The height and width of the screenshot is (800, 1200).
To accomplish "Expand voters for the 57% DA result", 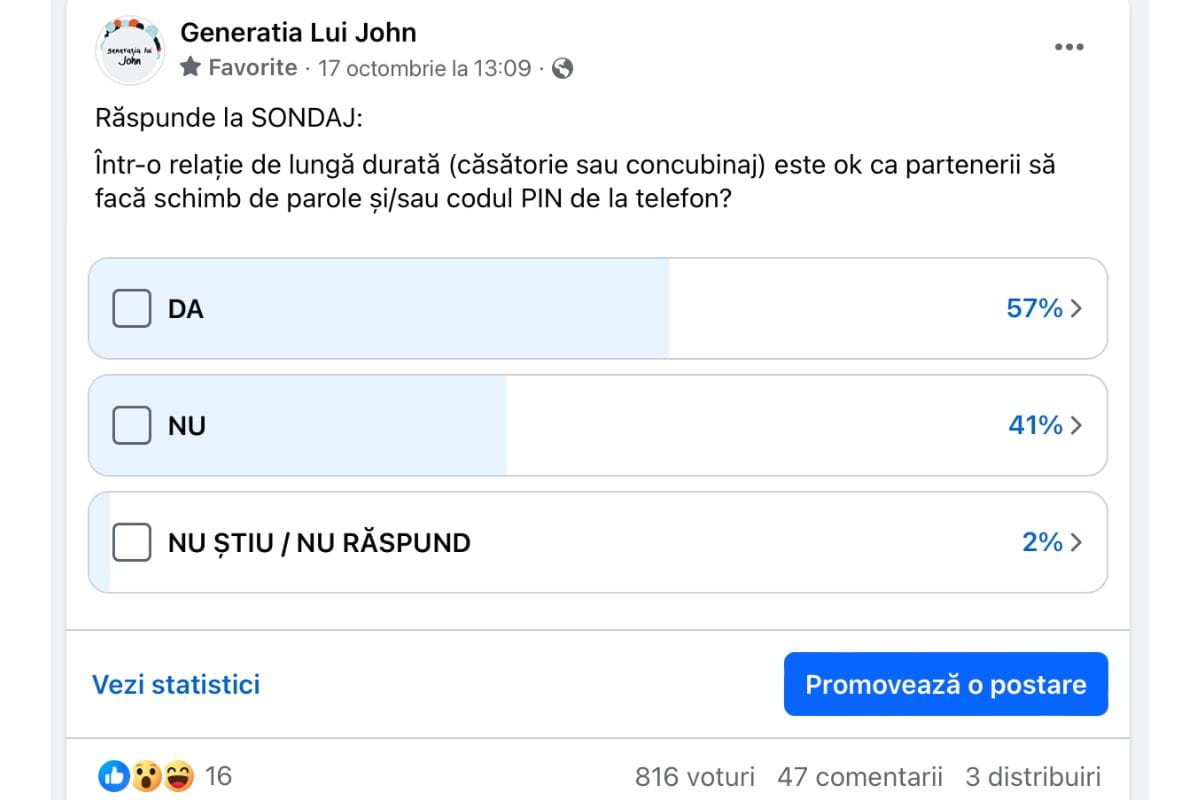I will point(1044,308).
